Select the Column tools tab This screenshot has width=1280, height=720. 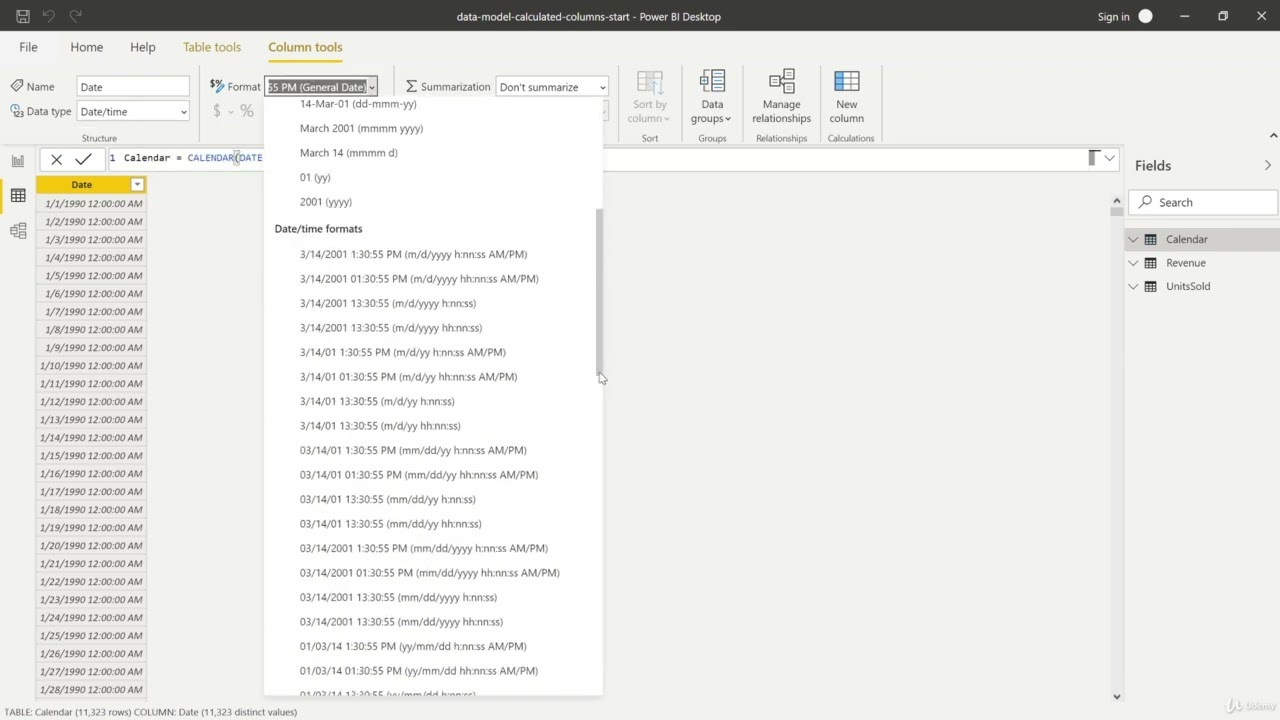(305, 47)
